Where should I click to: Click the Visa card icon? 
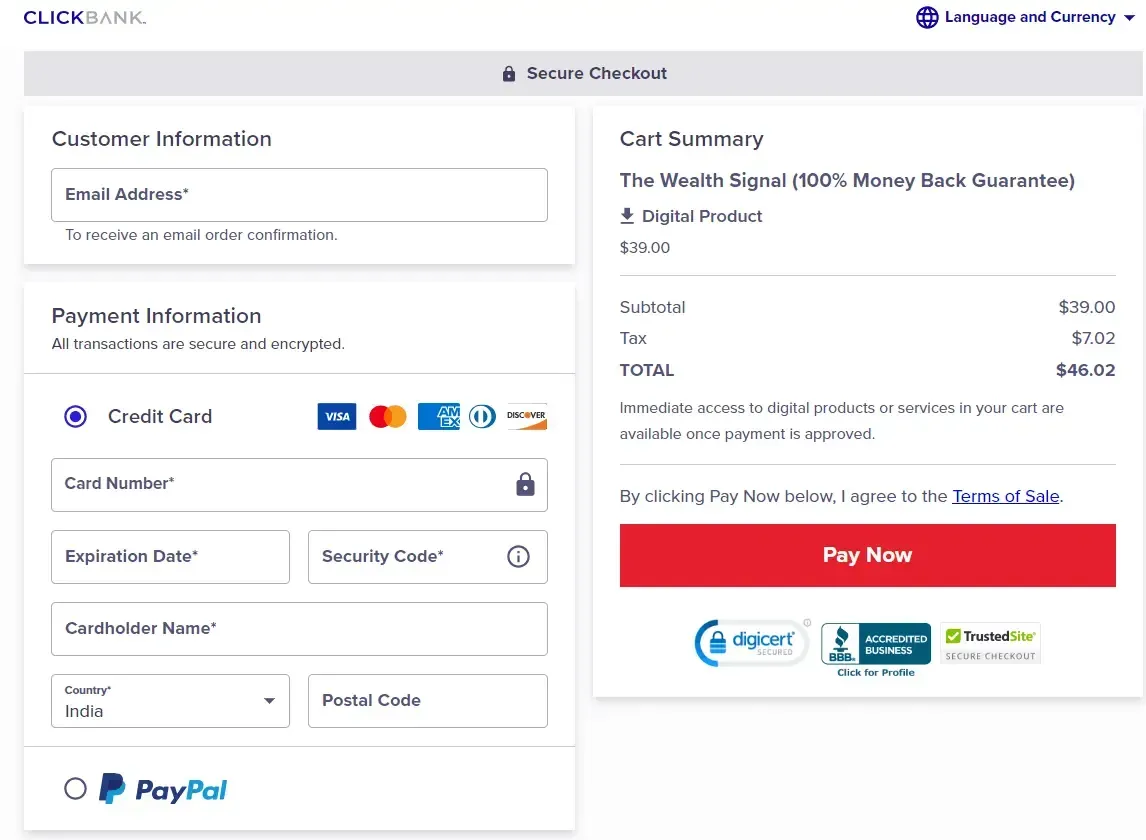[x=336, y=416]
